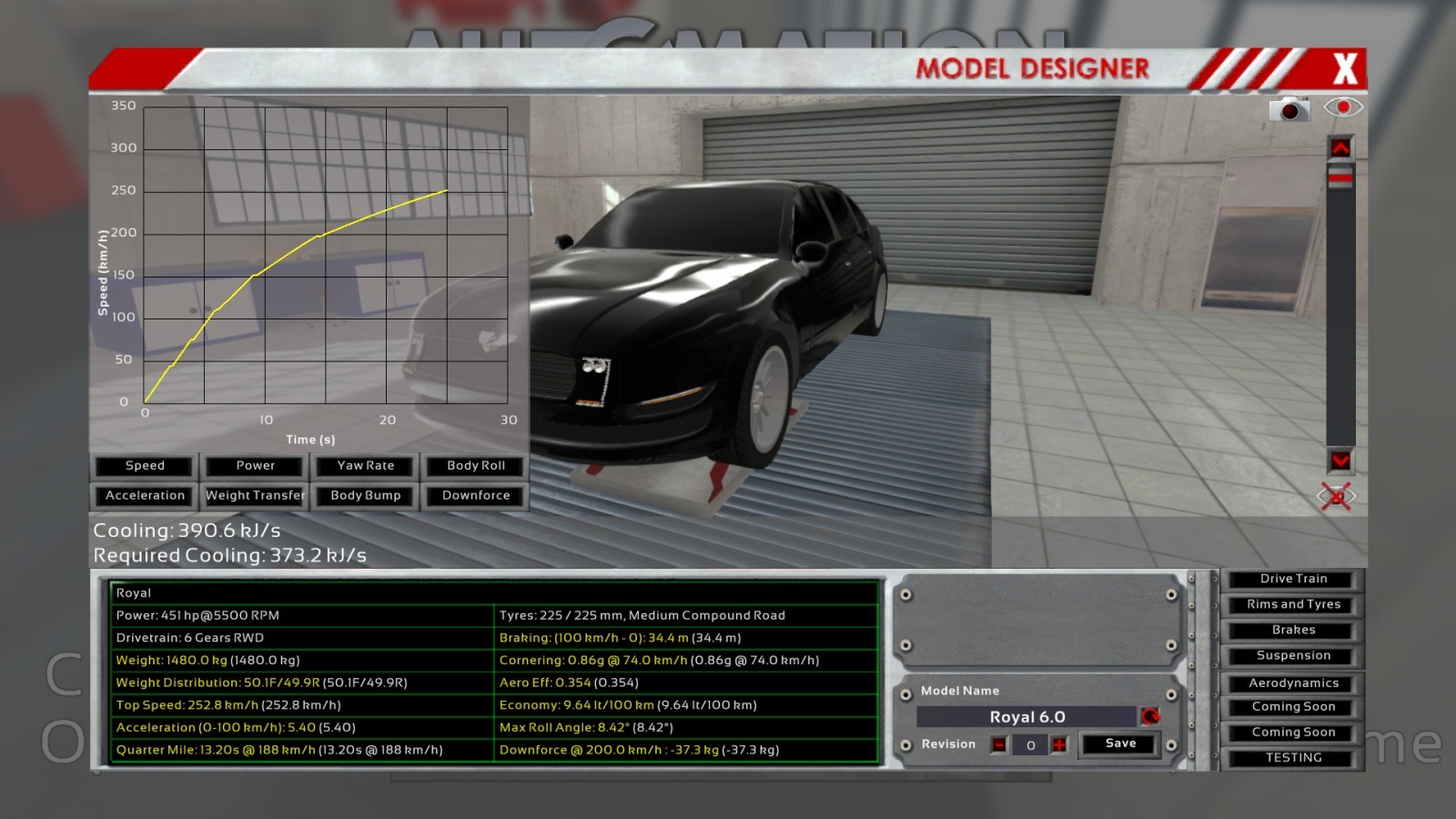
Task: Click the Model Name field Royal 6.0
Action: click(x=1026, y=717)
